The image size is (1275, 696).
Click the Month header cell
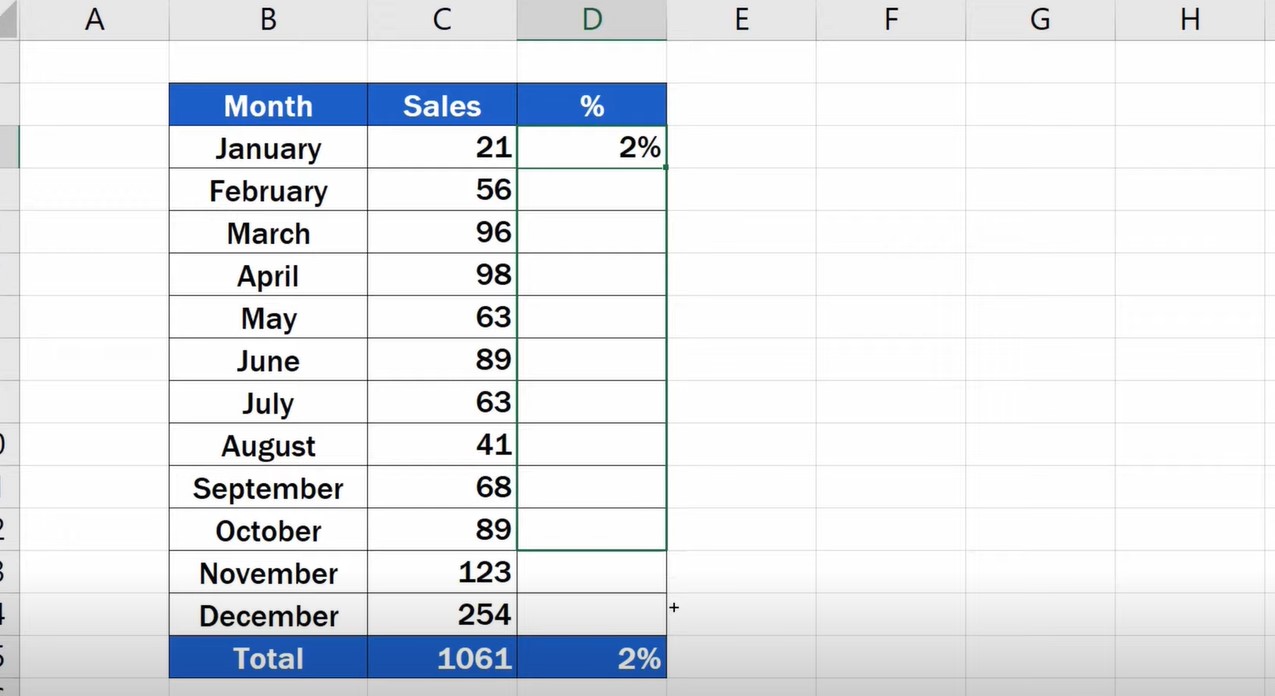pyautogui.click(x=268, y=105)
